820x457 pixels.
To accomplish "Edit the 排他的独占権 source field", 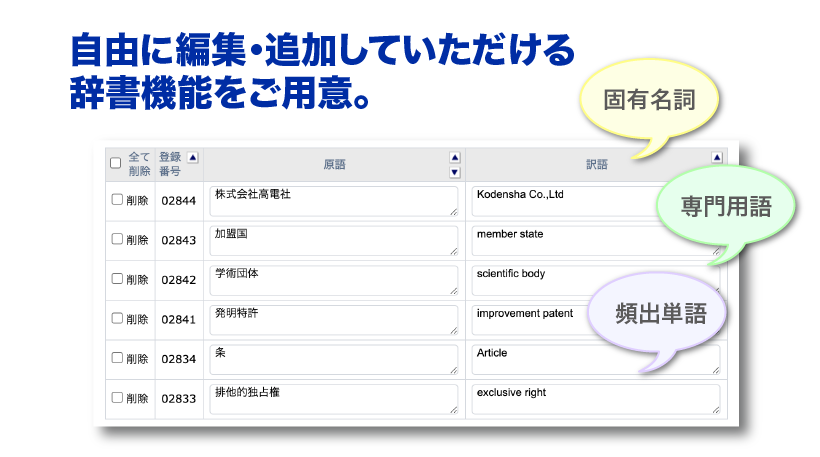I will pos(334,399).
